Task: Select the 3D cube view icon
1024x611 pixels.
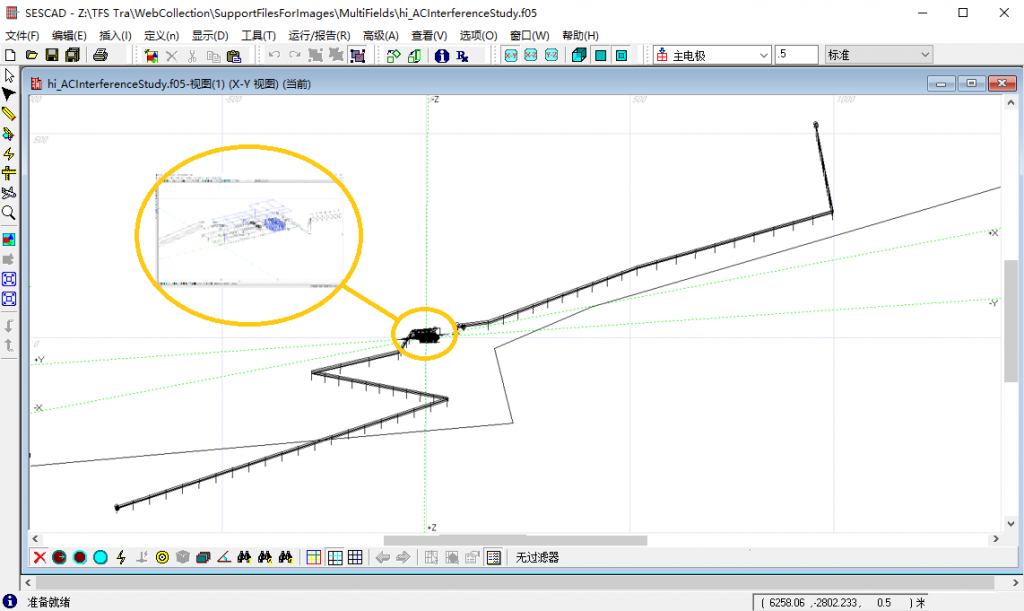Action: click(x=579, y=56)
